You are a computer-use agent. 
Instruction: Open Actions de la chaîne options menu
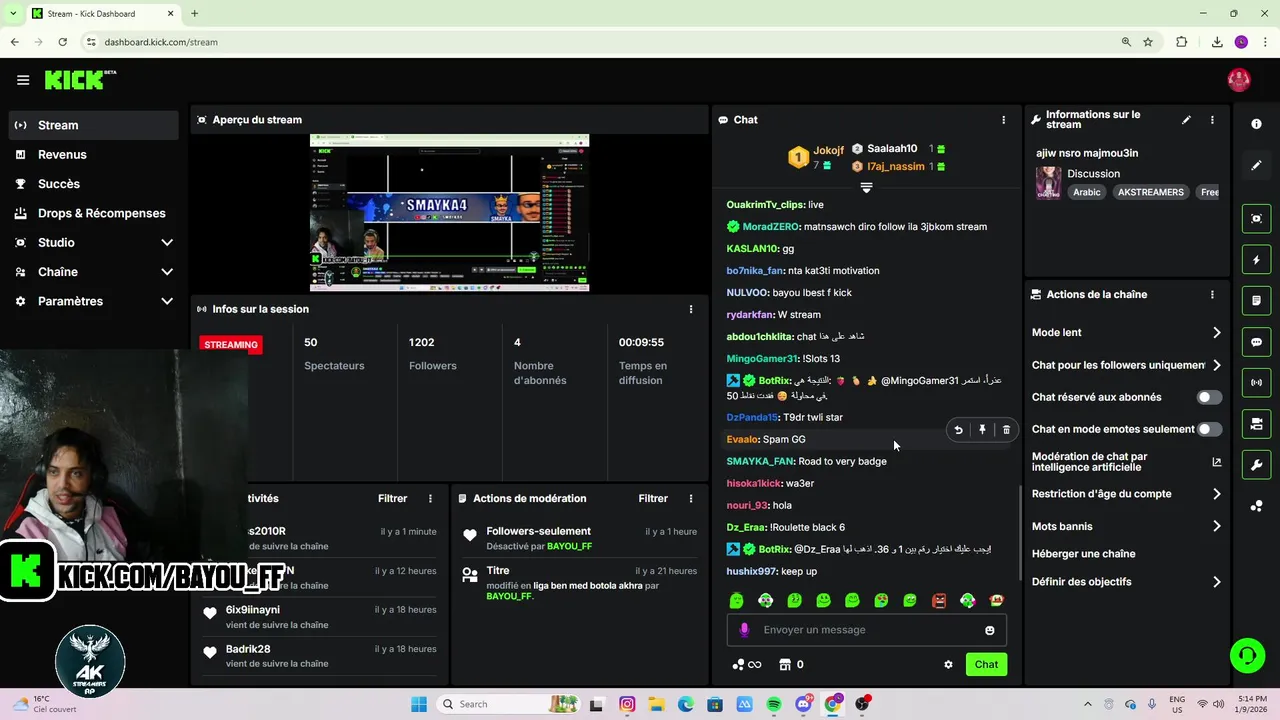1212,295
